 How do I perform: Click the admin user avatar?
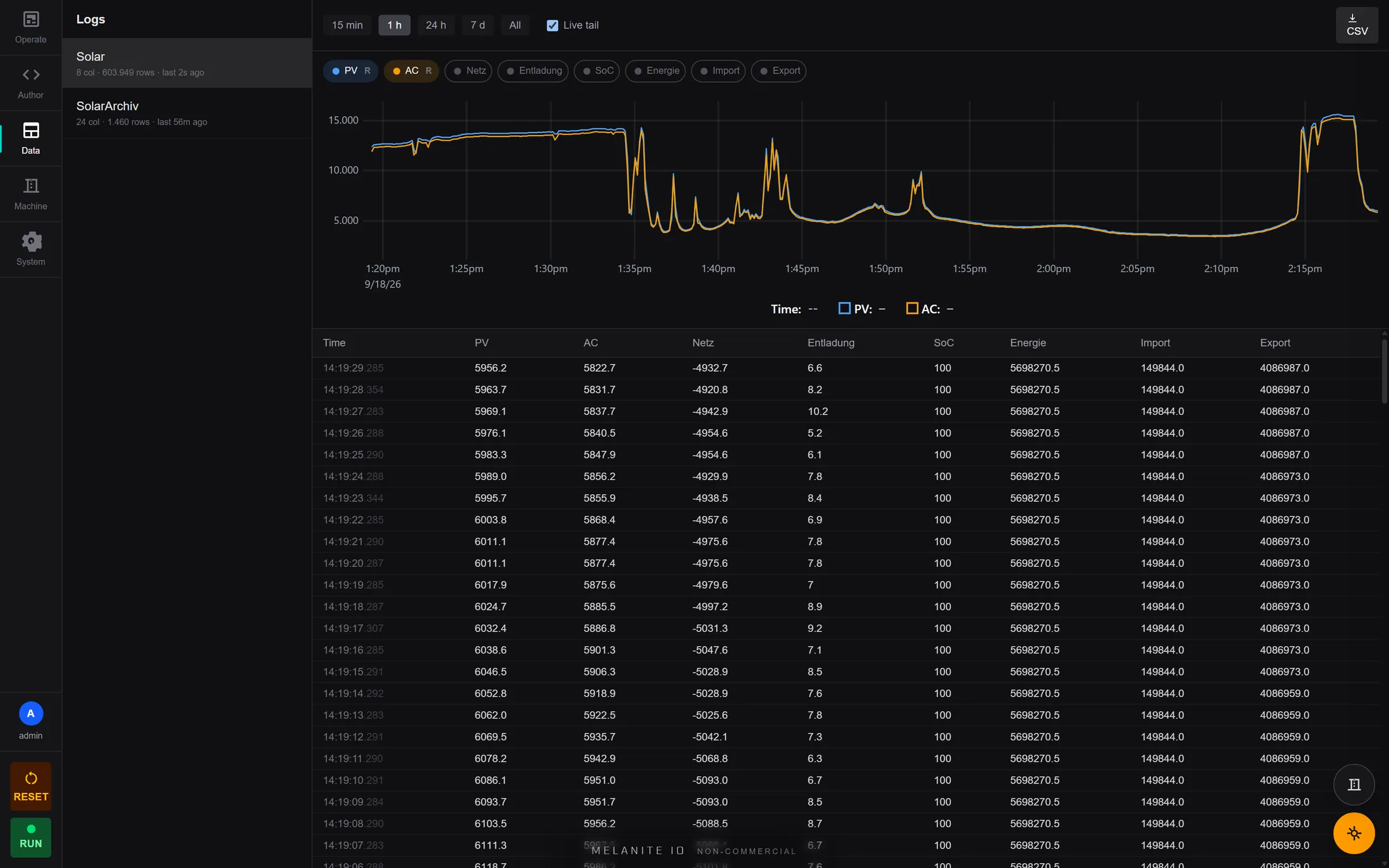point(31,714)
